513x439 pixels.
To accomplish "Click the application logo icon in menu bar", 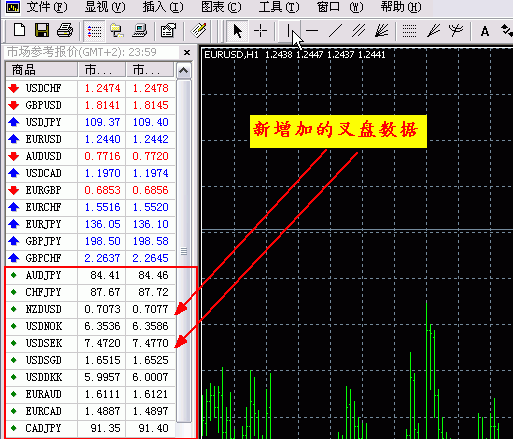I will 13,7.
